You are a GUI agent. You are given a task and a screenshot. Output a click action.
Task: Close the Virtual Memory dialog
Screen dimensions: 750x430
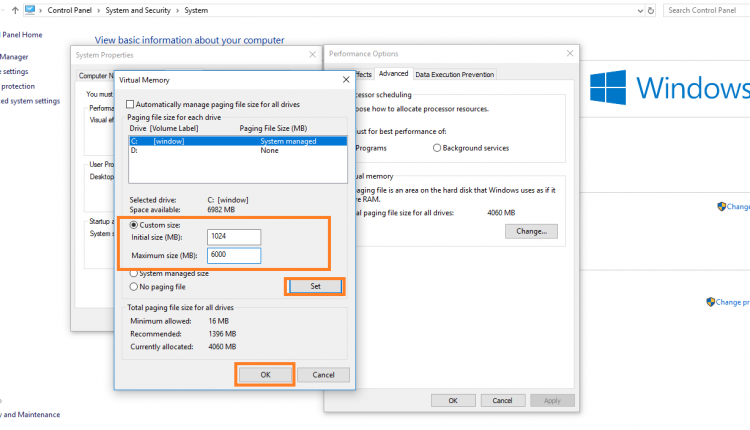(x=346, y=79)
